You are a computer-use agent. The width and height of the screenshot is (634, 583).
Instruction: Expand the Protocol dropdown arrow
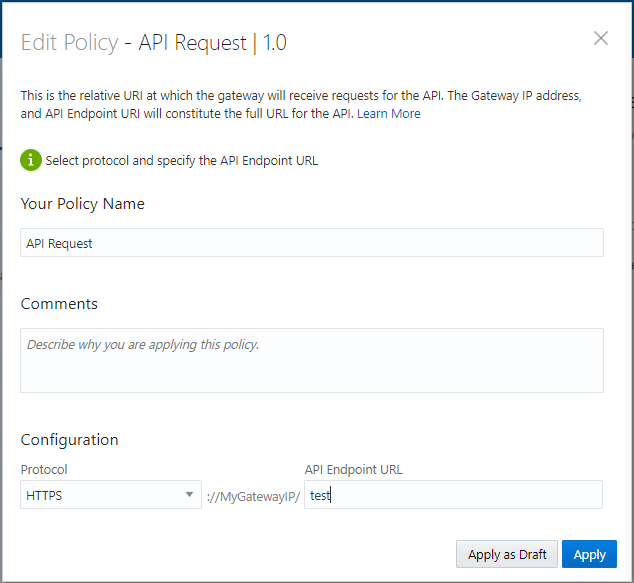click(x=190, y=495)
